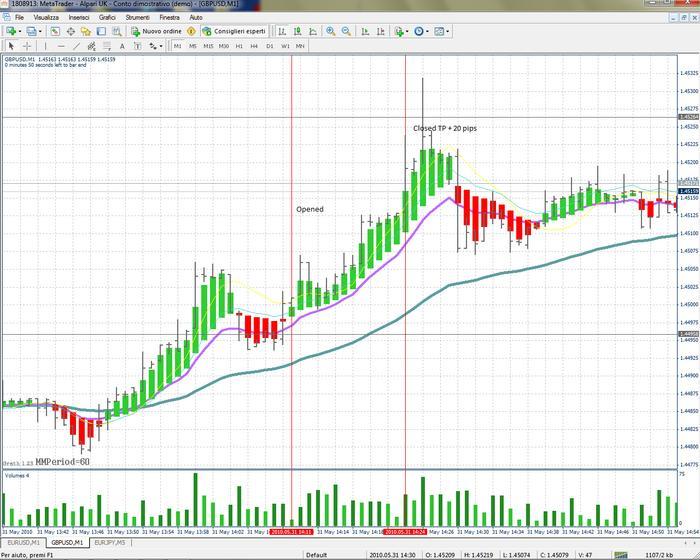Switch to line chart type

point(313,31)
